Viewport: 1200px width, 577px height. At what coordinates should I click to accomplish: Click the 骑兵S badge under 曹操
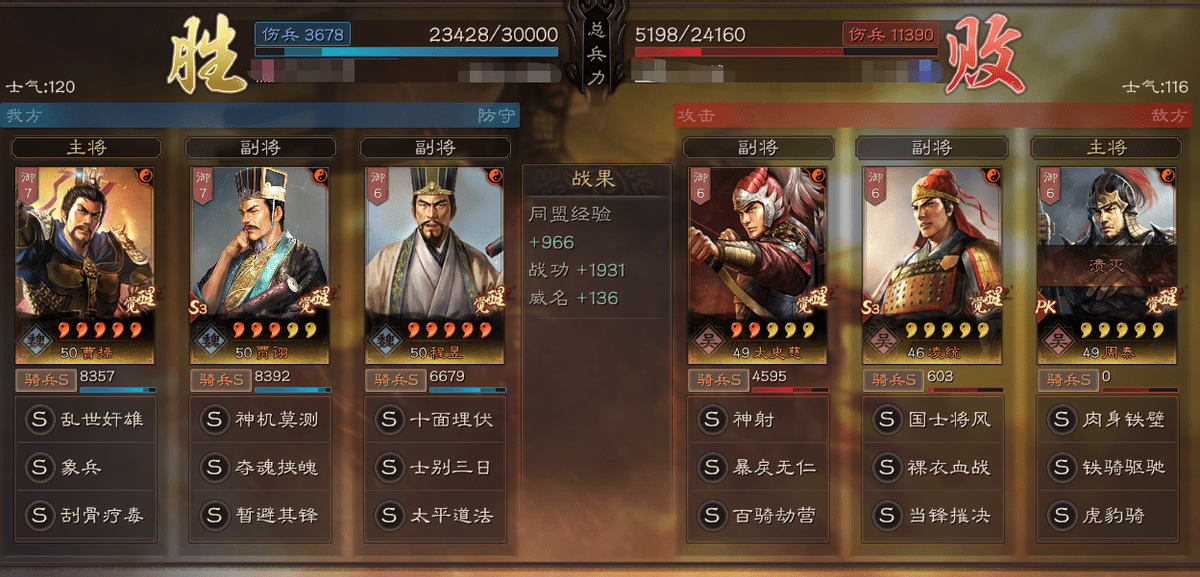tap(46, 380)
